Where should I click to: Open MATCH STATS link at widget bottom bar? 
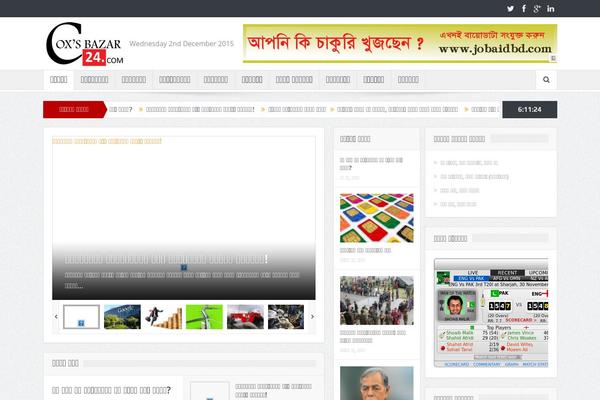(x=535, y=364)
